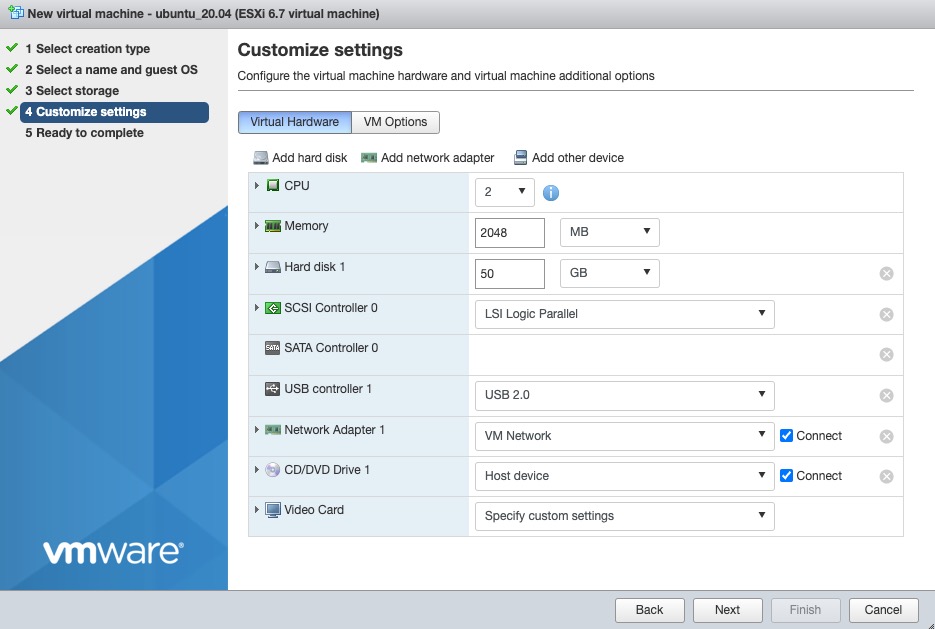This screenshot has width=935, height=629.
Task: Remove Network Adapter 1 with its X icon
Action: tap(887, 436)
